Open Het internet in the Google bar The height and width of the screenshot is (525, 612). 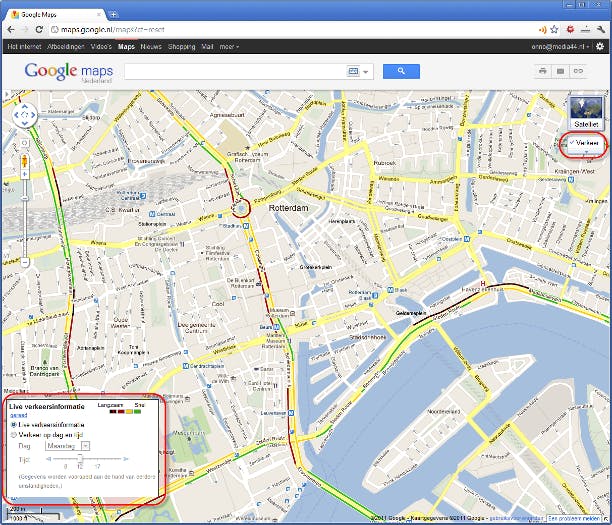coord(24,46)
